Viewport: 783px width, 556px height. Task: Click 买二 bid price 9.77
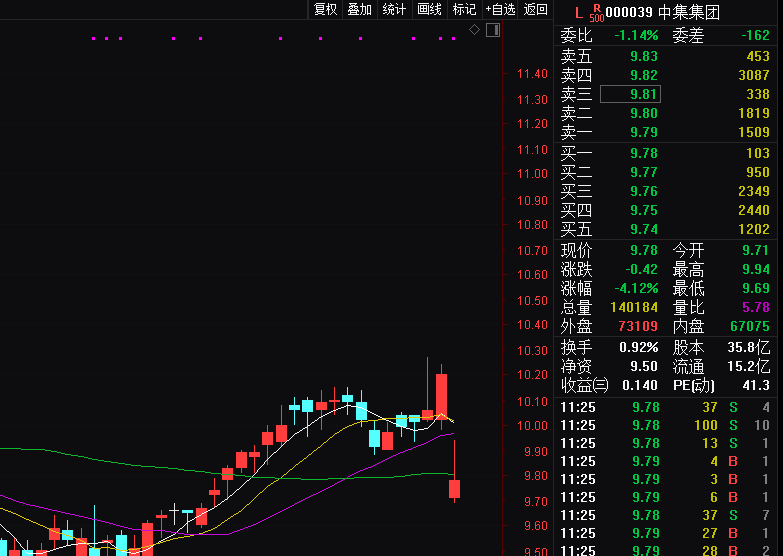(x=644, y=172)
